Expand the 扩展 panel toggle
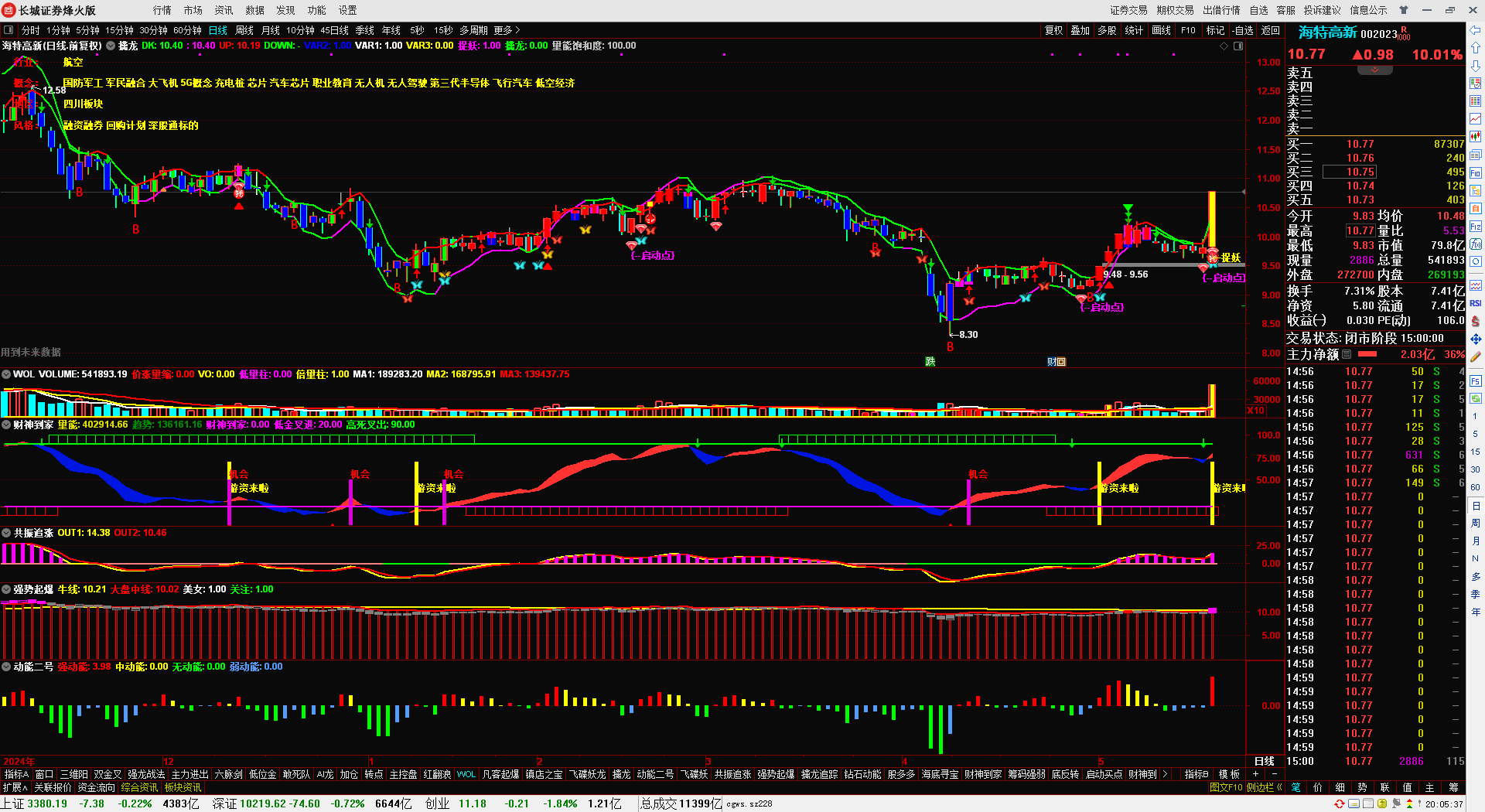 (x=15, y=787)
